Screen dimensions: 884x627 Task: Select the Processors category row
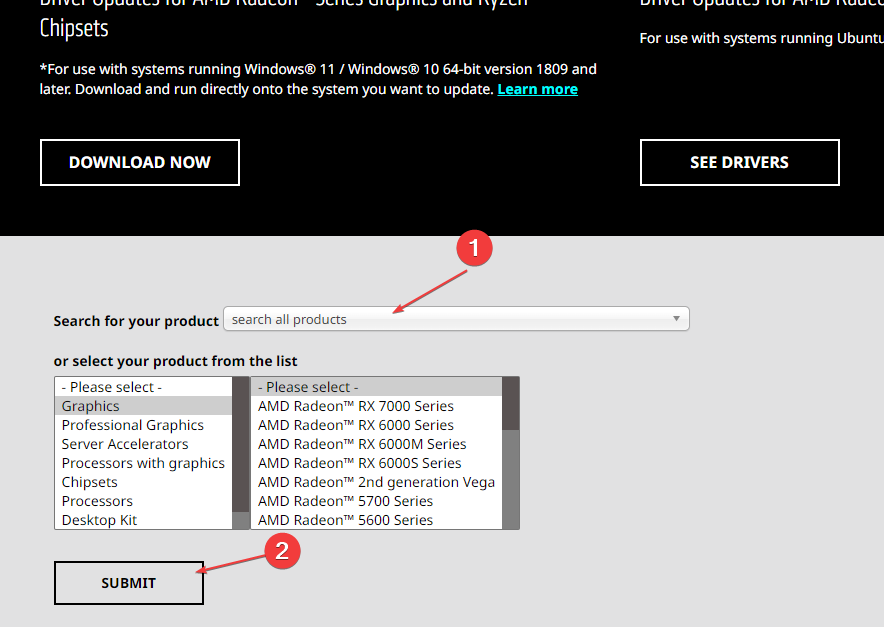(x=143, y=501)
